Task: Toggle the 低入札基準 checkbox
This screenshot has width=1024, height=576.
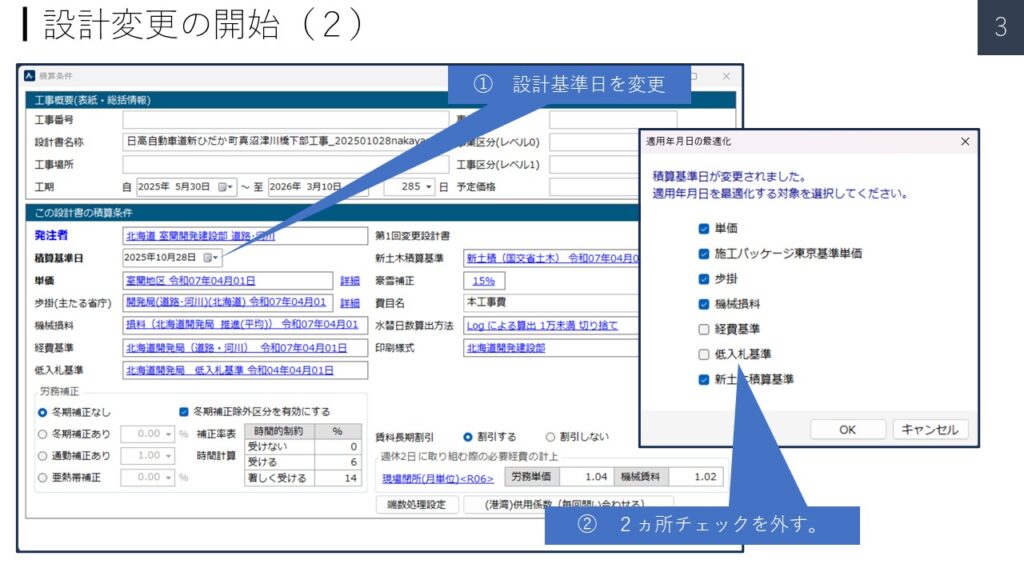Action: [704, 354]
